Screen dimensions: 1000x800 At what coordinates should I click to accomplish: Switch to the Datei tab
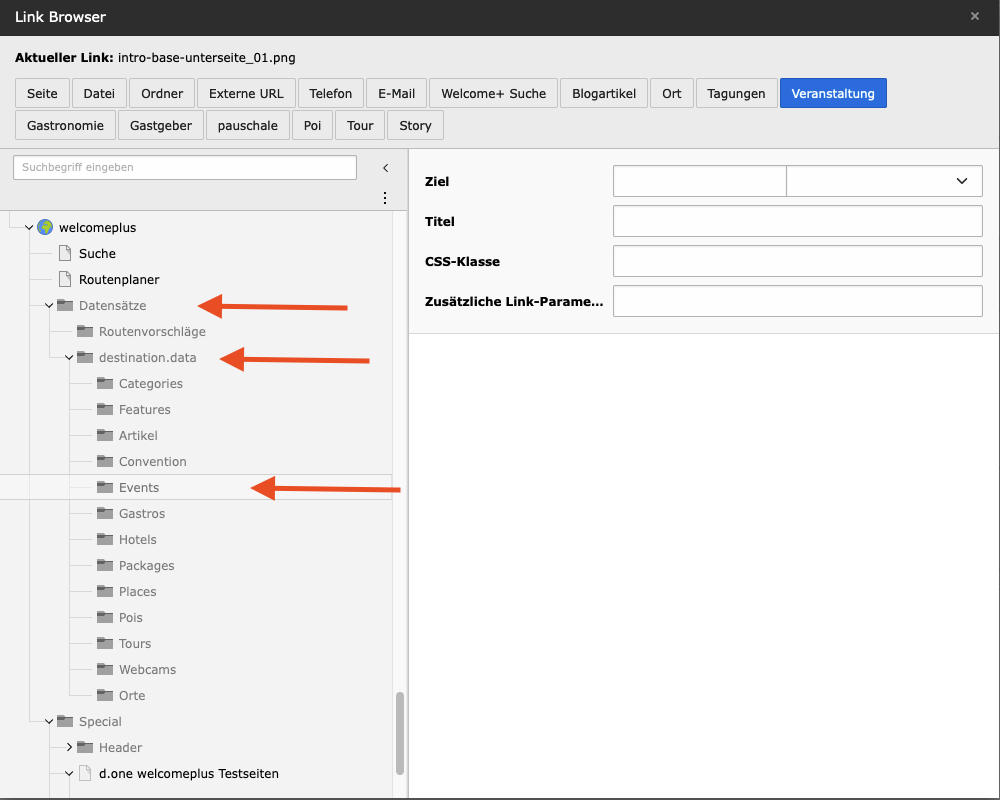pyautogui.click(x=99, y=93)
